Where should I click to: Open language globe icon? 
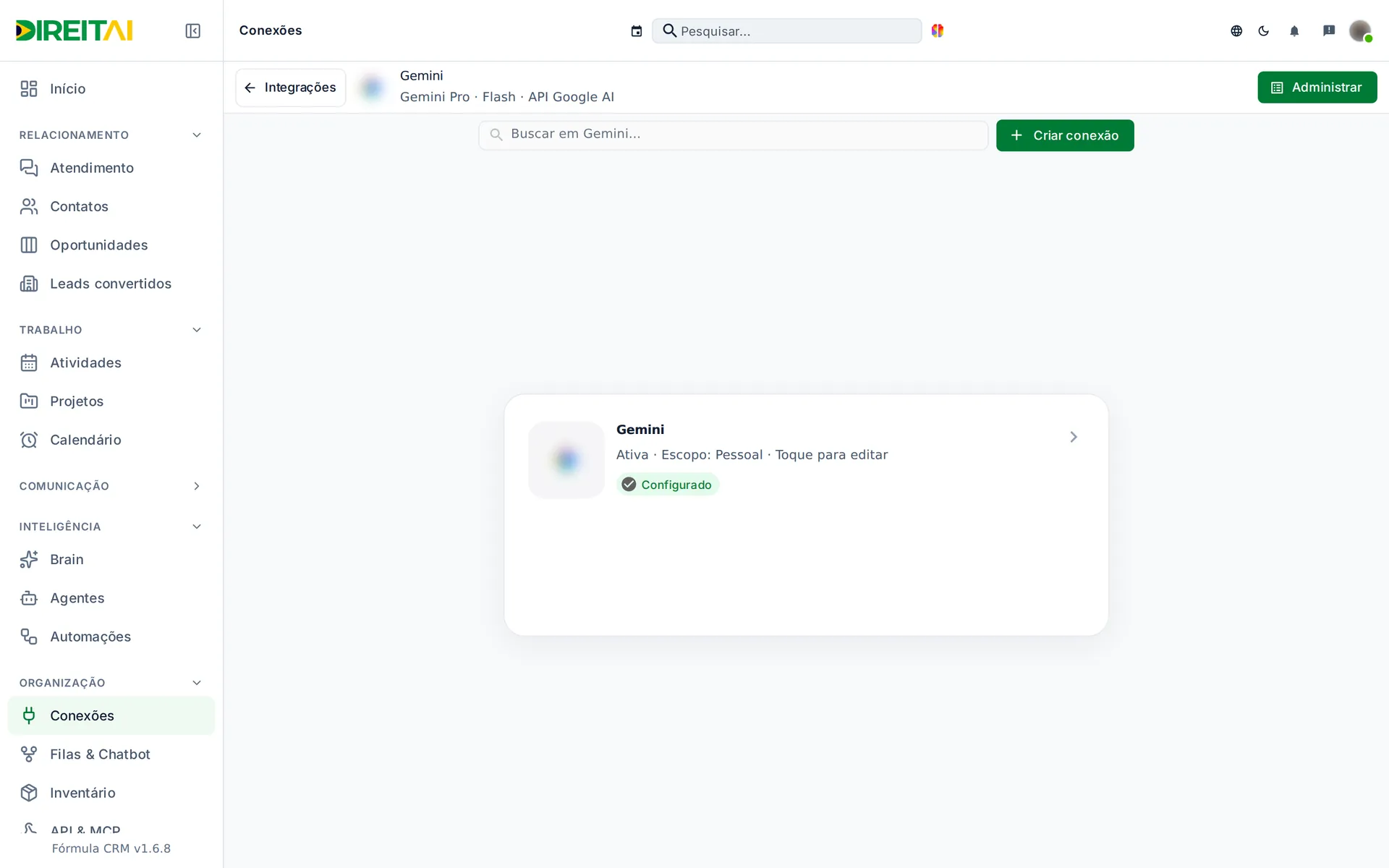tap(1236, 31)
